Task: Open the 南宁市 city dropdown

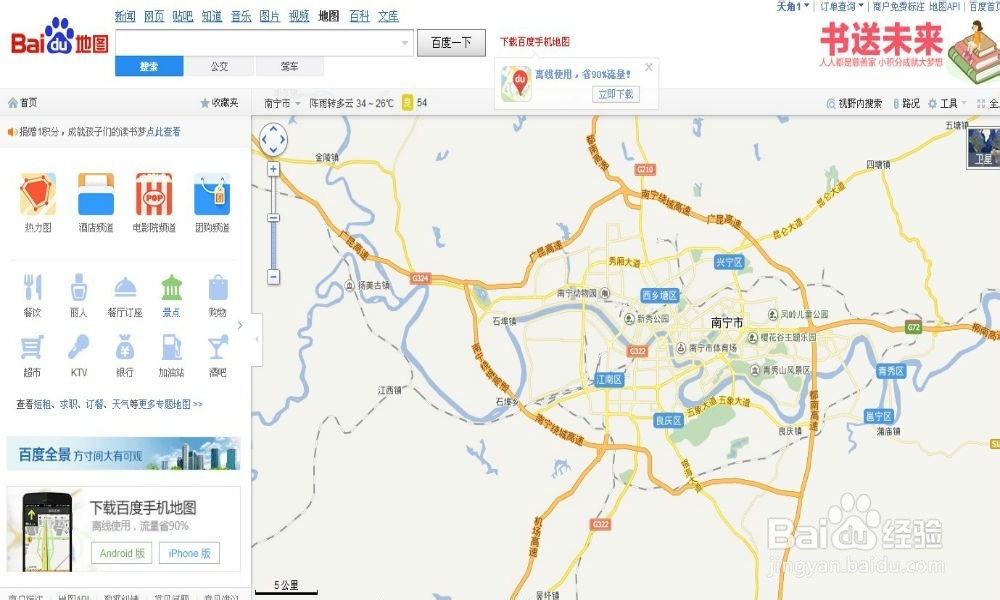Action: click(x=282, y=103)
